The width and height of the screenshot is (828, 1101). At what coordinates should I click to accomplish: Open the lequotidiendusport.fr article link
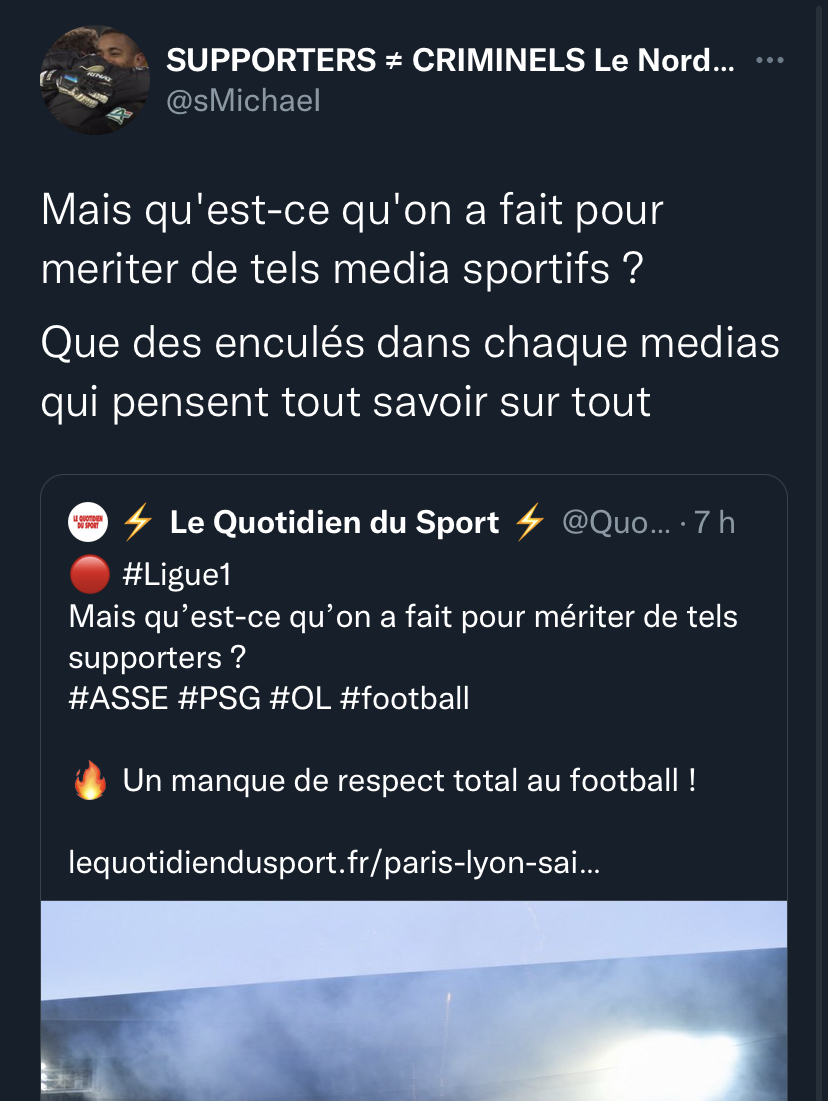click(x=334, y=862)
